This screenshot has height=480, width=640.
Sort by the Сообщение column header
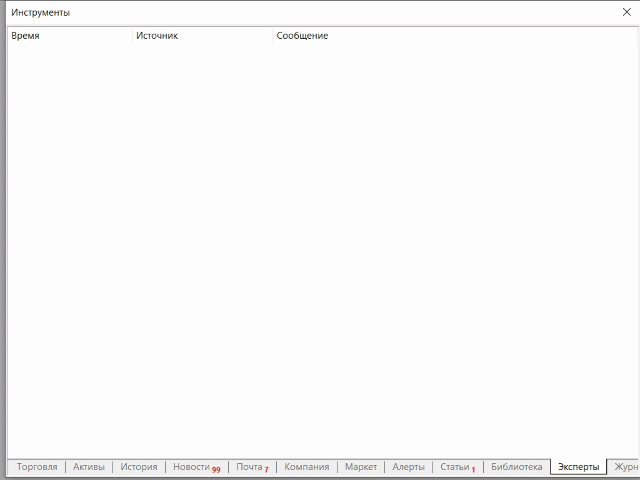coord(455,36)
